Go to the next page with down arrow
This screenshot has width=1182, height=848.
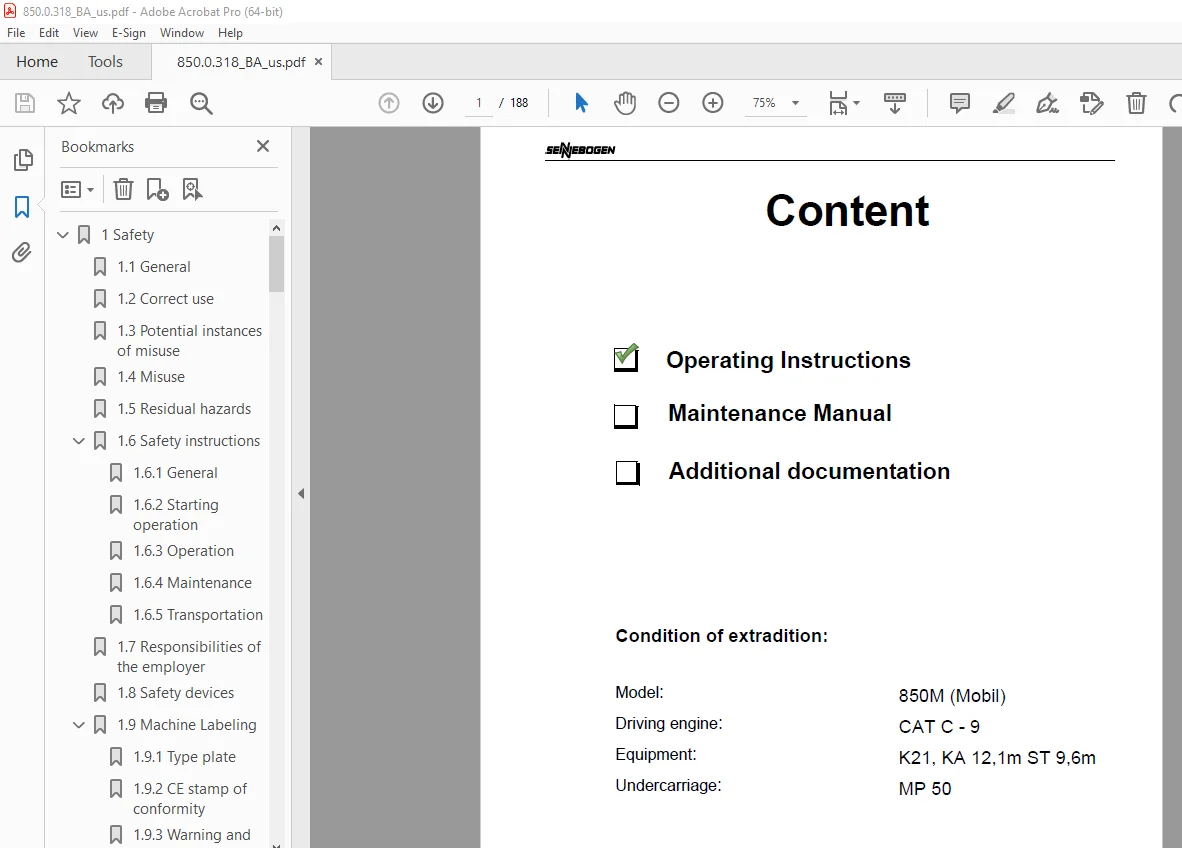(x=433, y=103)
